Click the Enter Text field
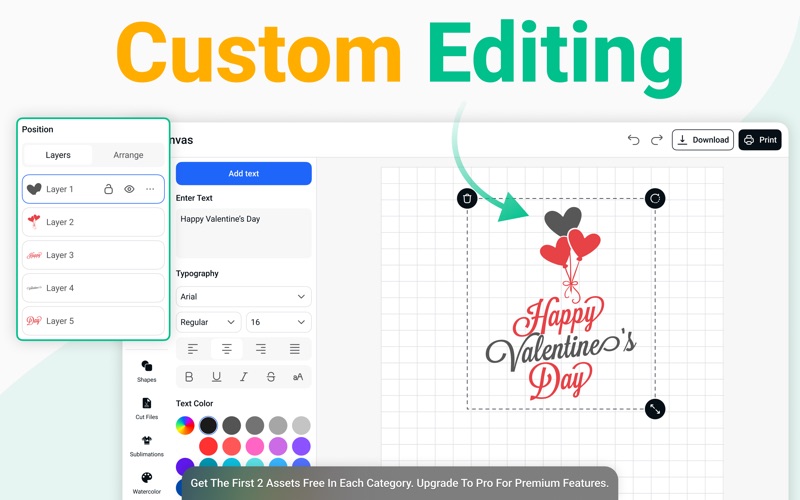Viewport: 800px width, 500px height. [x=243, y=233]
